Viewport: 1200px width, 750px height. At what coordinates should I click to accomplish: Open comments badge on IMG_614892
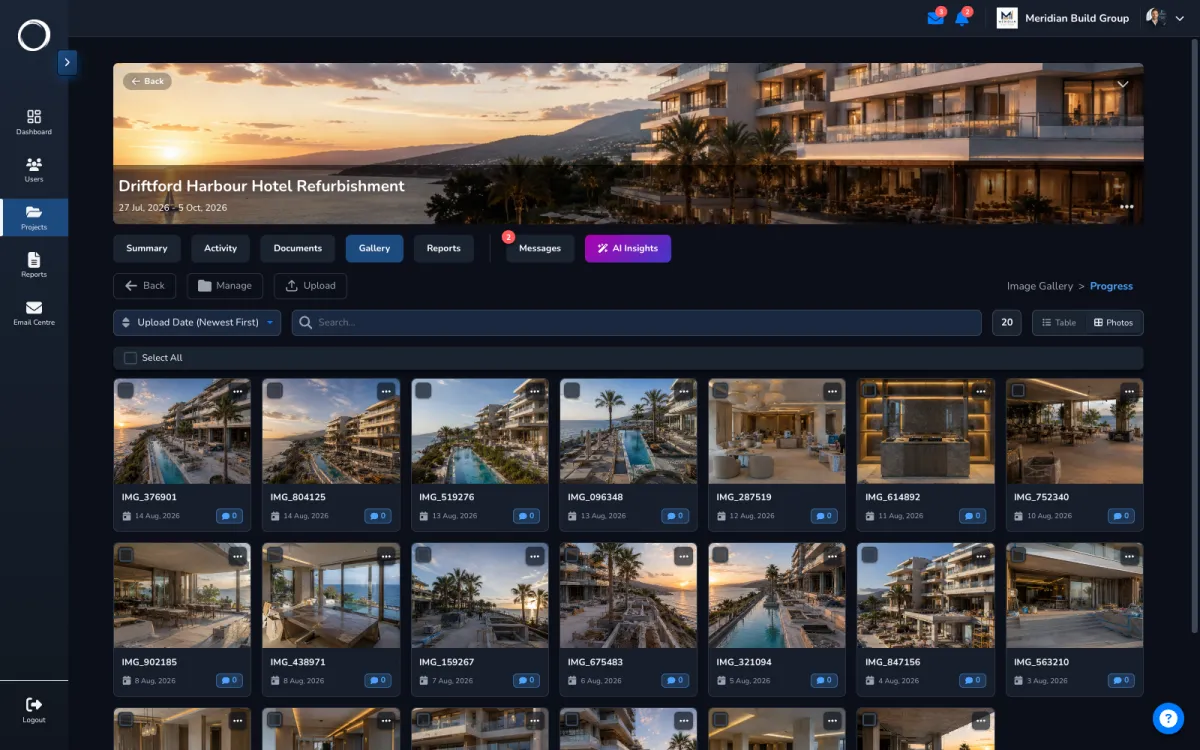972,516
